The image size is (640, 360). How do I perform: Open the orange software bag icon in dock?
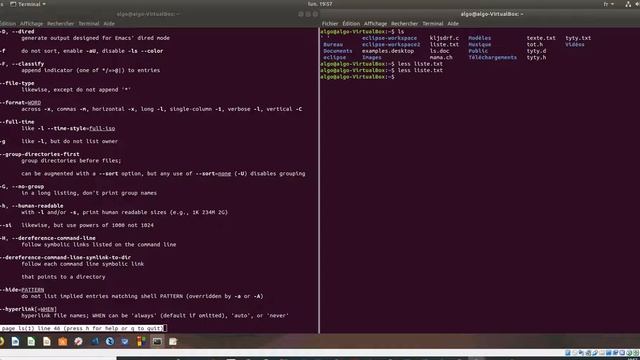pyautogui.click(x=62, y=341)
